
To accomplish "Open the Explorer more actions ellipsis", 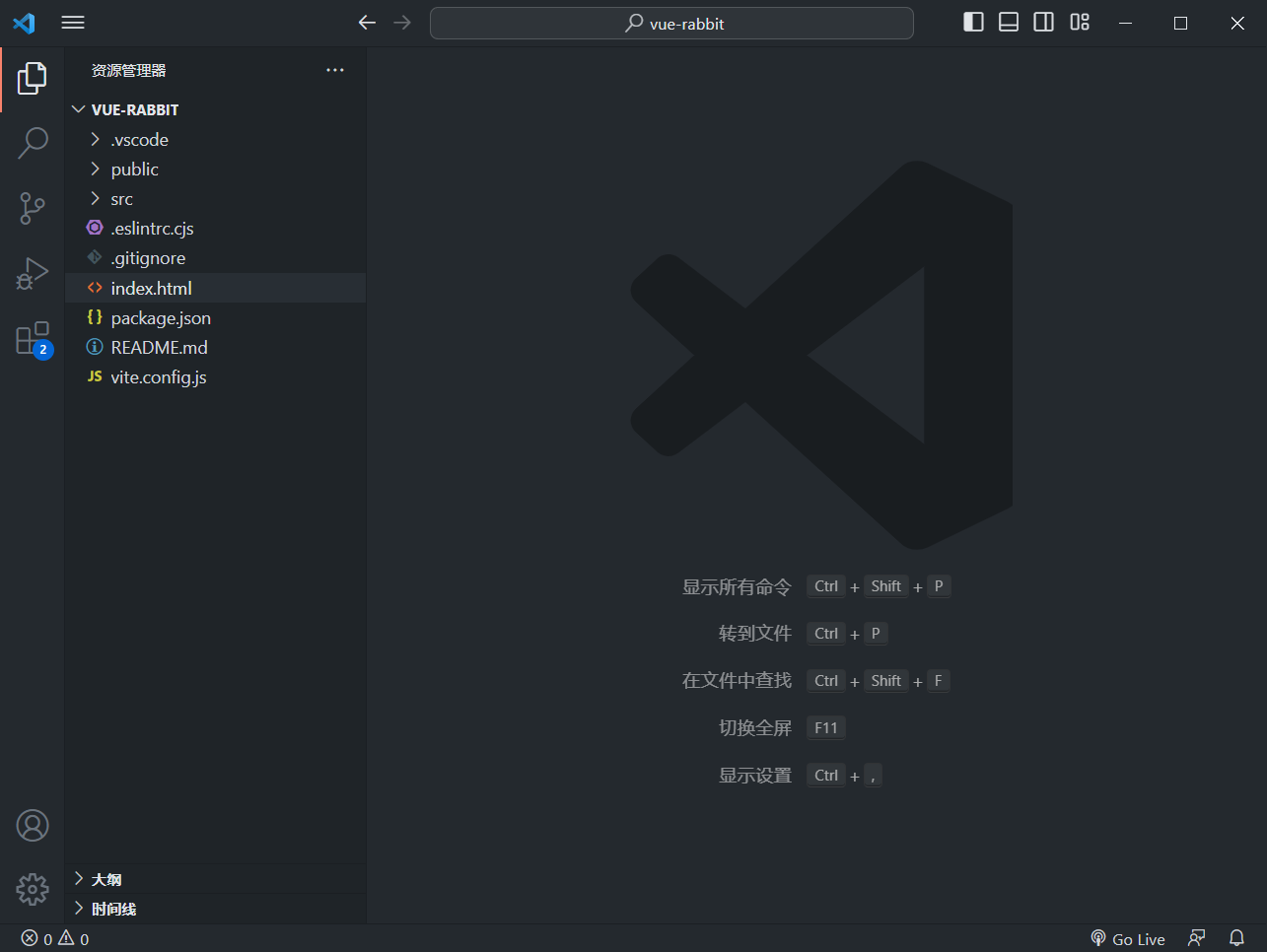I will click(x=335, y=70).
